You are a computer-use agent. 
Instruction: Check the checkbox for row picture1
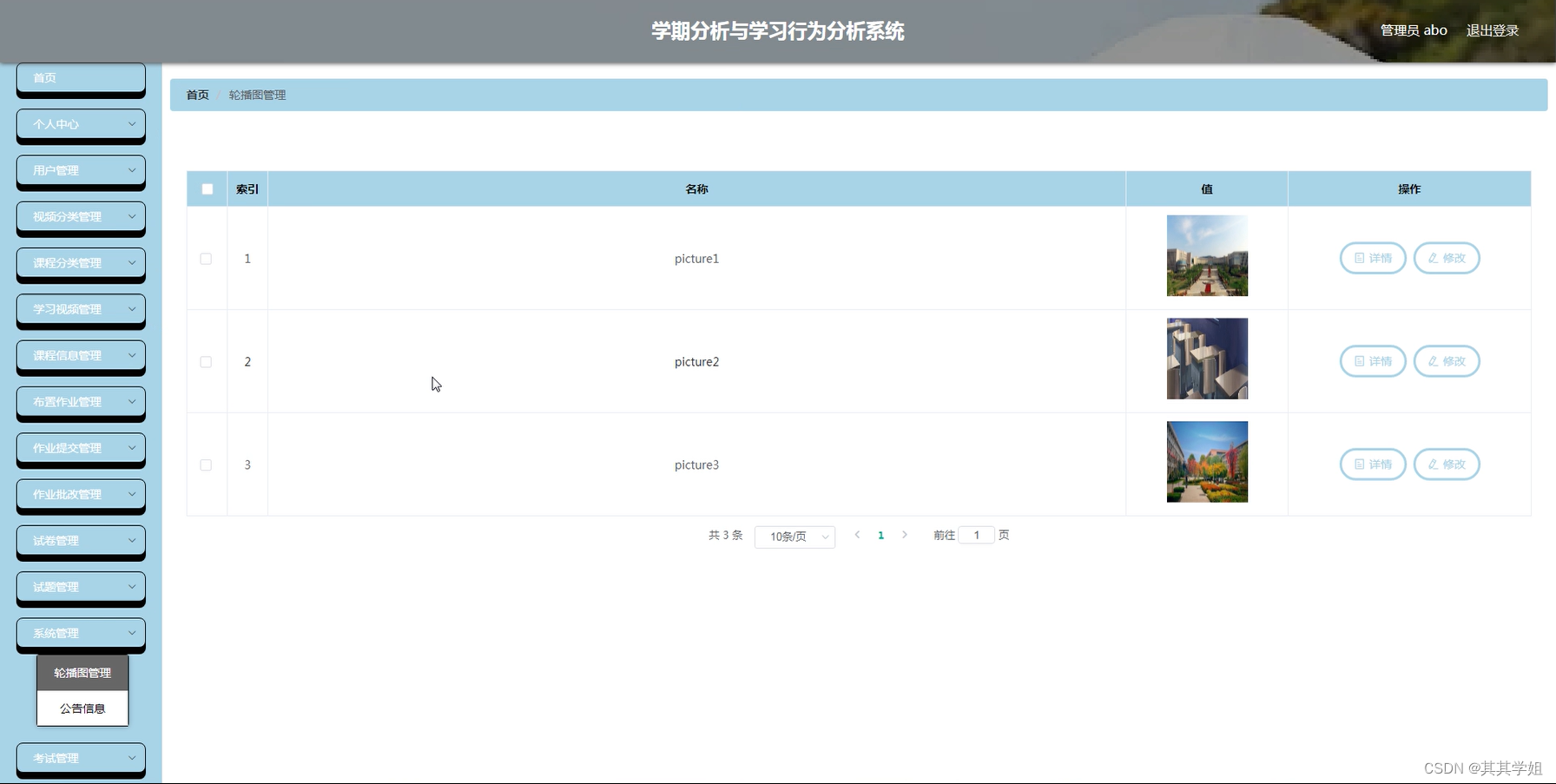click(206, 258)
